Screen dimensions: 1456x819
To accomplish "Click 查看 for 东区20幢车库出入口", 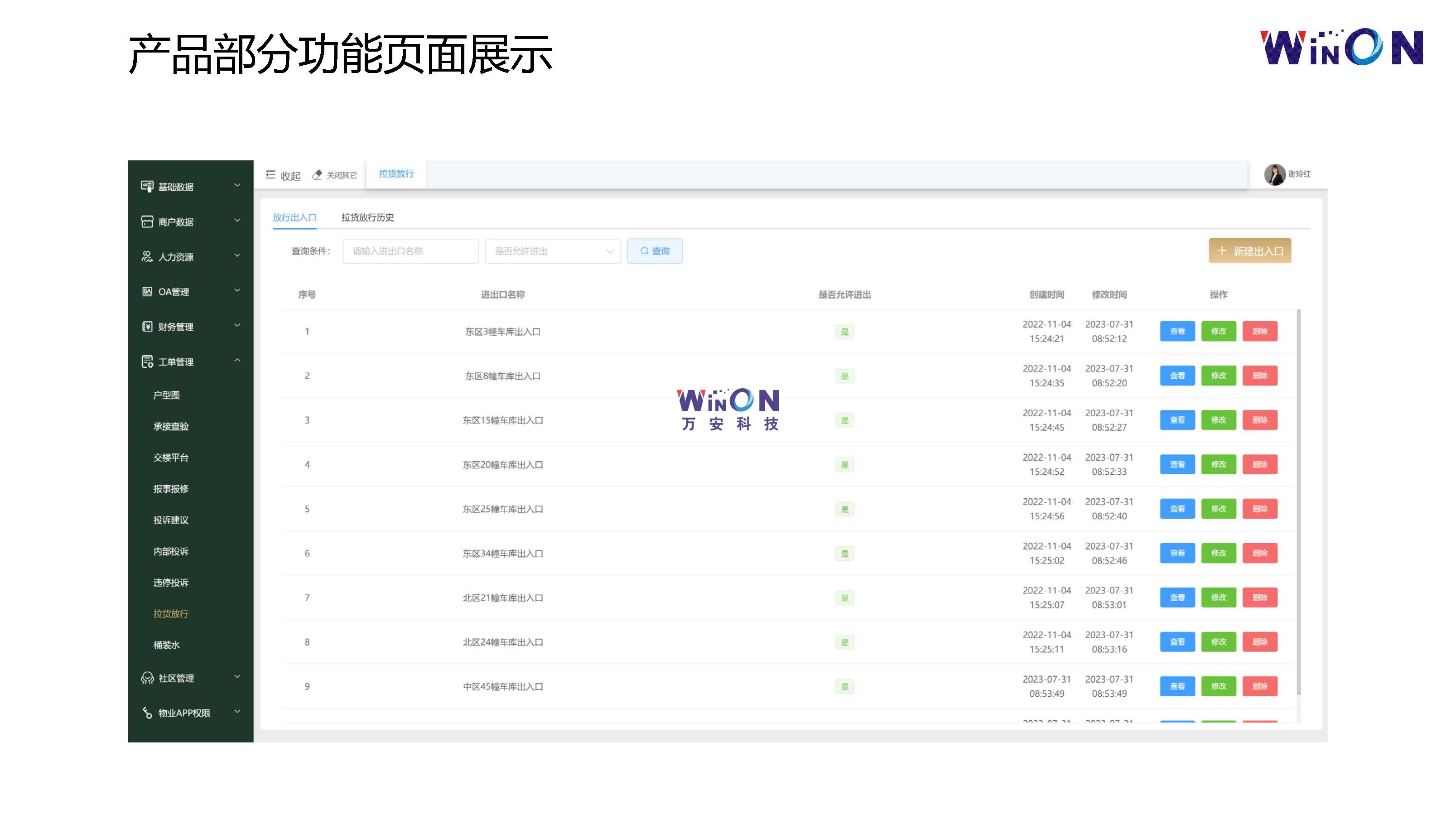I will click(1177, 465).
